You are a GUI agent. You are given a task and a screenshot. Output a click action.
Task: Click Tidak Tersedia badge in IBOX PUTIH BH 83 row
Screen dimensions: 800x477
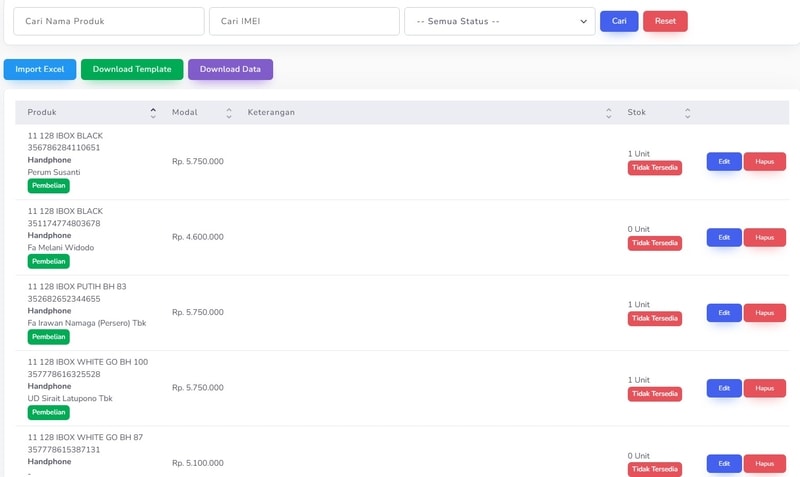(x=655, y=318)
